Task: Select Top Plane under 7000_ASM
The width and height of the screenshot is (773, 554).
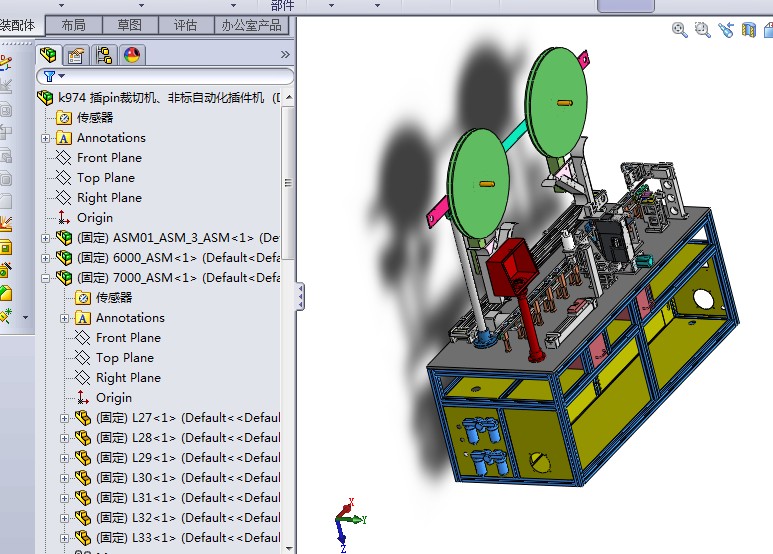Action: click(125, 358)
